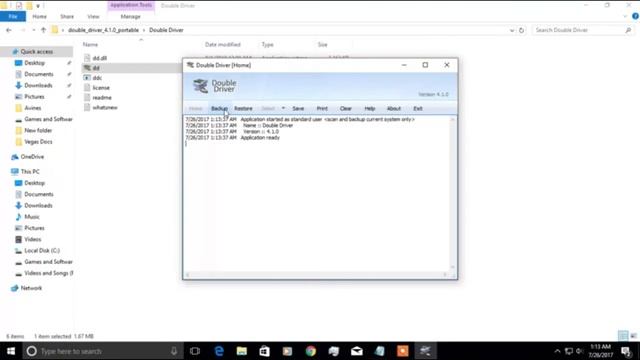Open the Select dropdown arrow in Double Driver

pos(283,108)
